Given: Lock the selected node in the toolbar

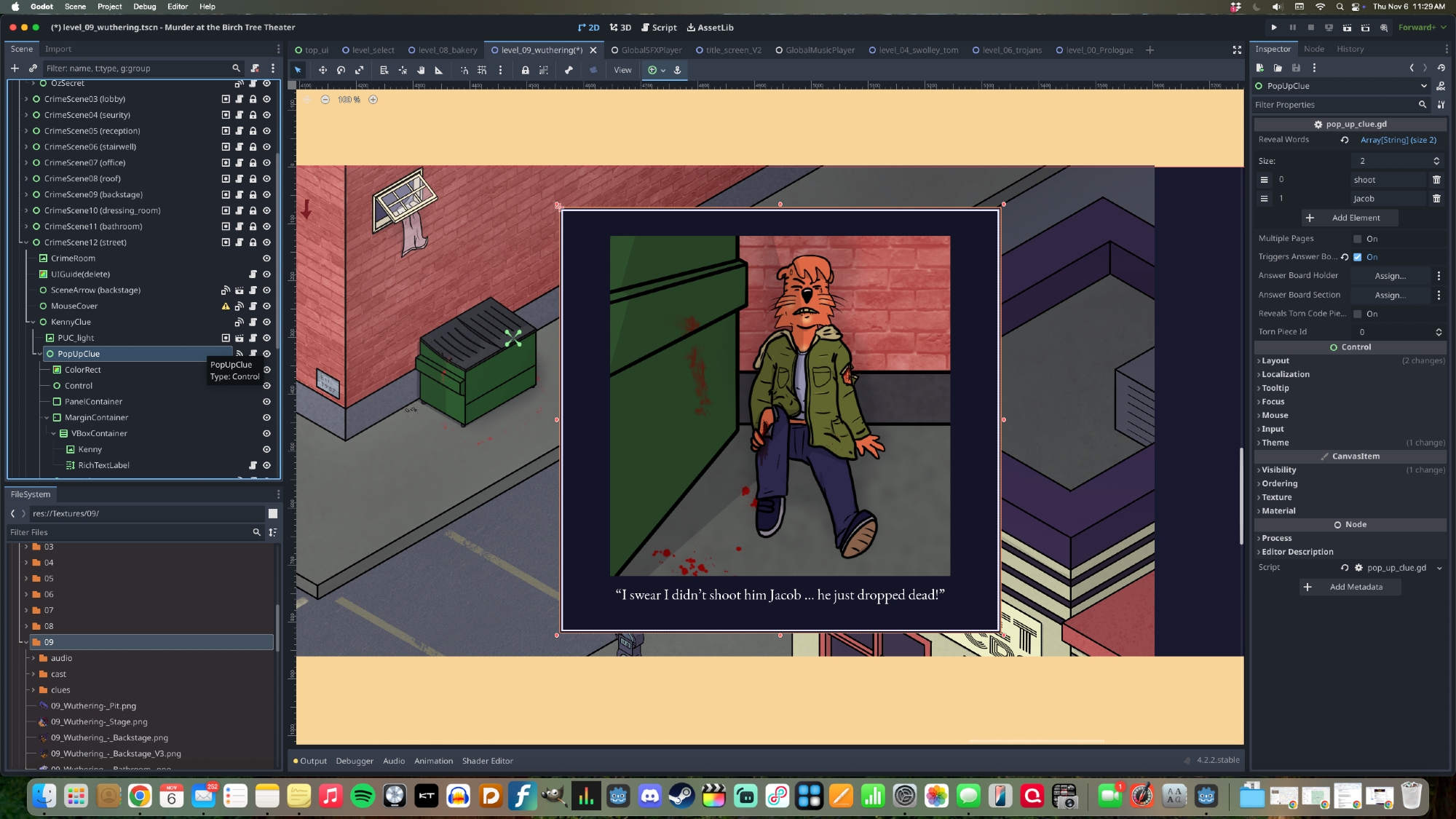Looking at the screenshot, I should pyautogui.click(x=525, y=70).
